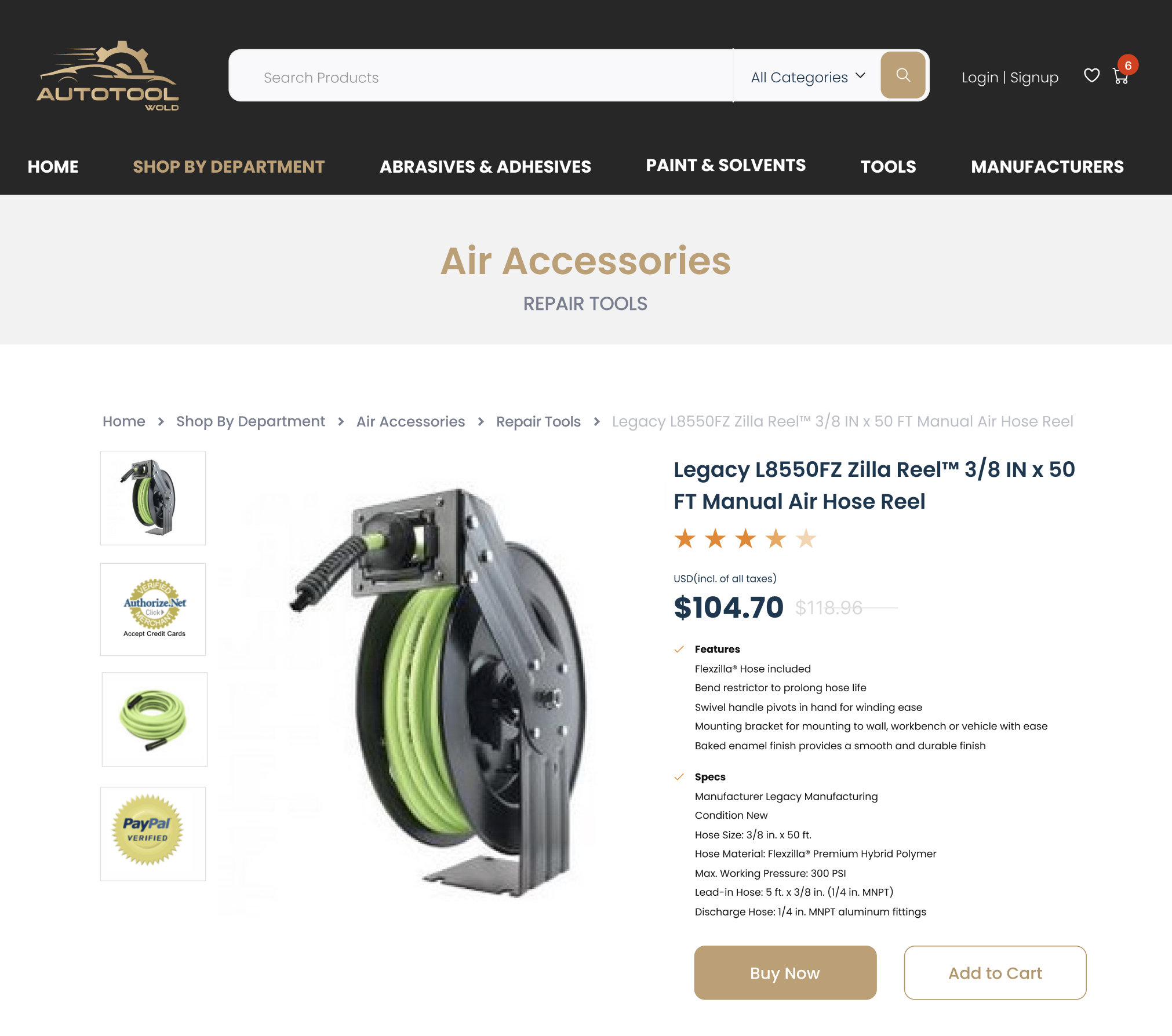Click the Add to Cart button
The image size is (1172, 1036).
point(995,973)
